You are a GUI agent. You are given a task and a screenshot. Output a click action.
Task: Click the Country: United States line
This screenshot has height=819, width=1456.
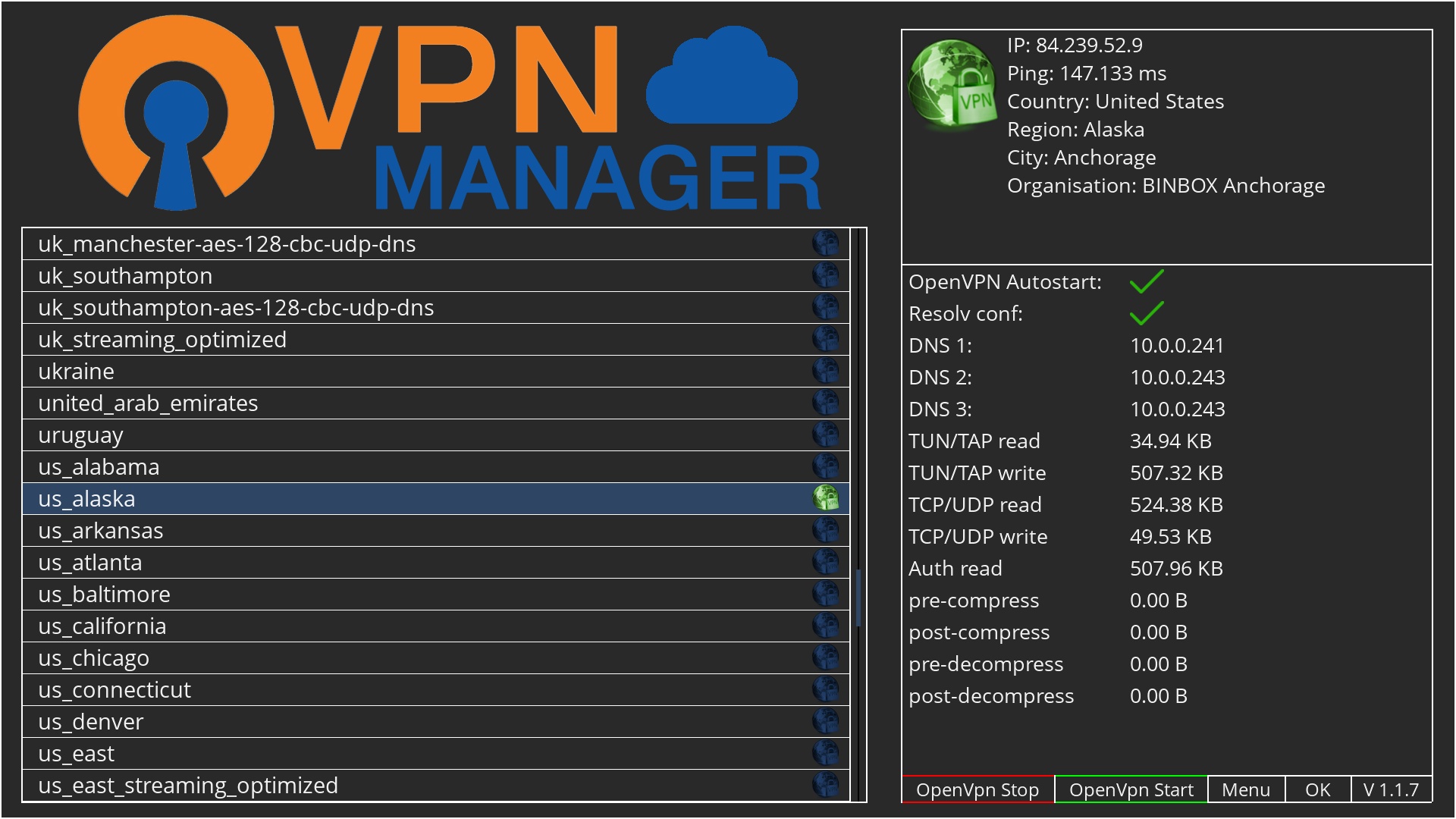(1116, 101)
